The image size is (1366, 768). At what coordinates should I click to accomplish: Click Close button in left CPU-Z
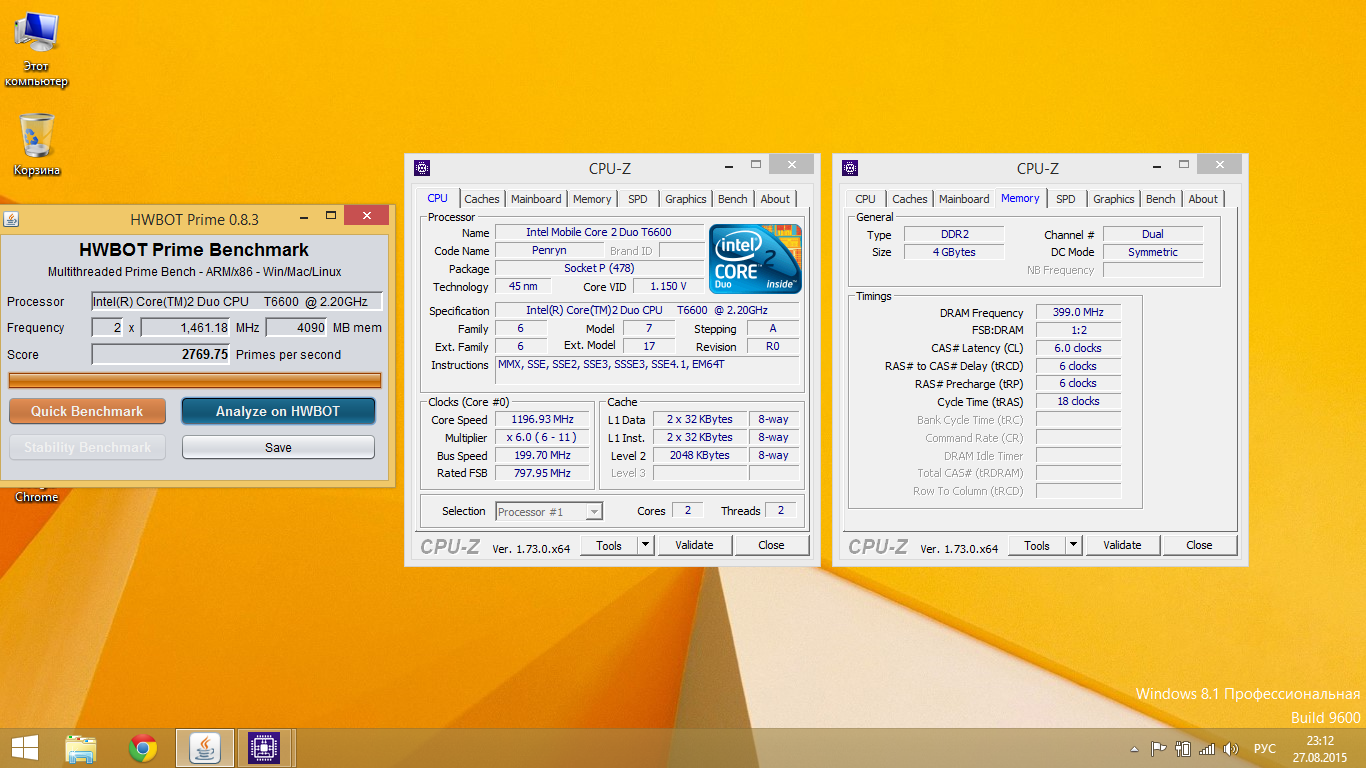click(x=771, y=545)
